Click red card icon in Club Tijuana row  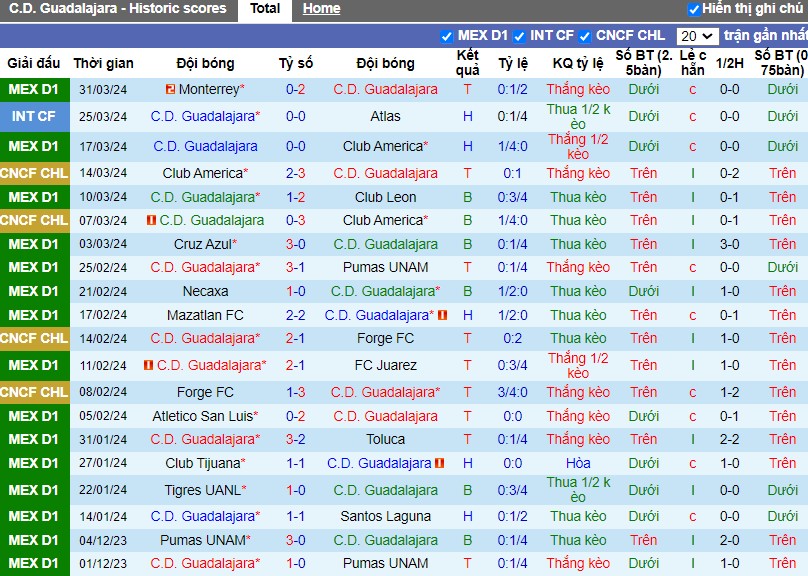[x=440, y=463]
